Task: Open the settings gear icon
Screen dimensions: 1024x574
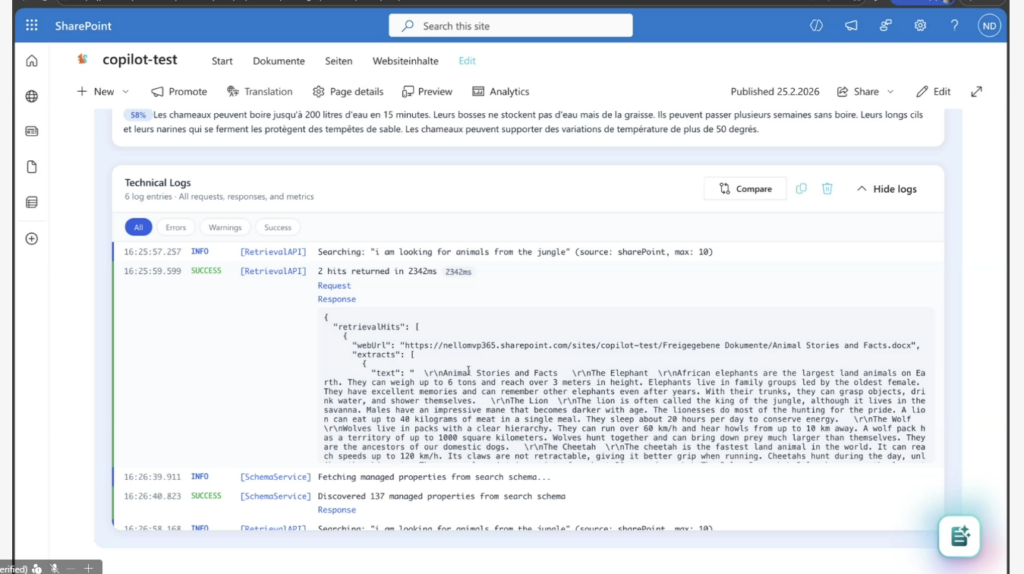Action: click(x=920, y=25)
